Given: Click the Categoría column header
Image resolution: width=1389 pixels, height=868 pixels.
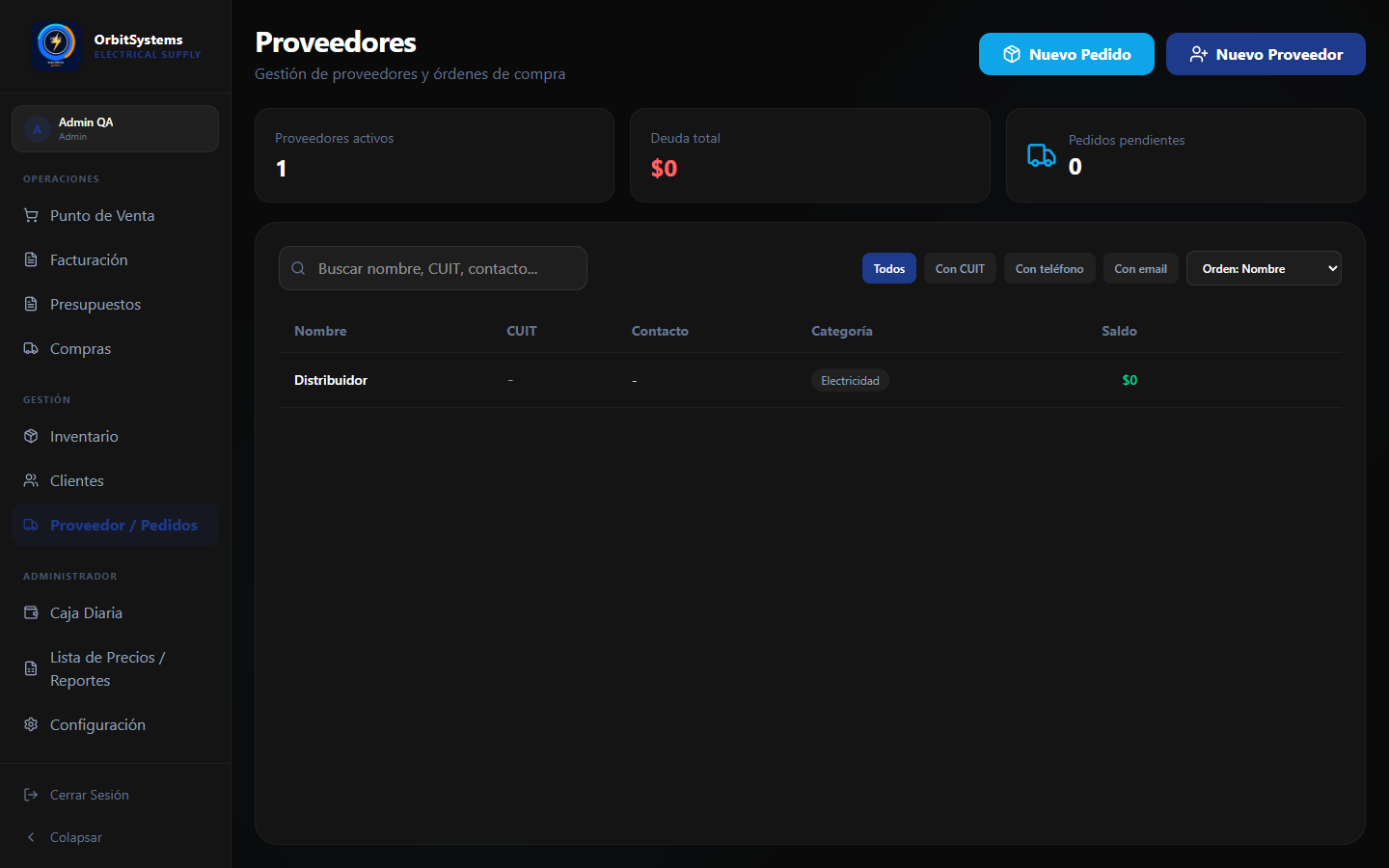Looking at the screenshot, I should (x=842, y=331).
